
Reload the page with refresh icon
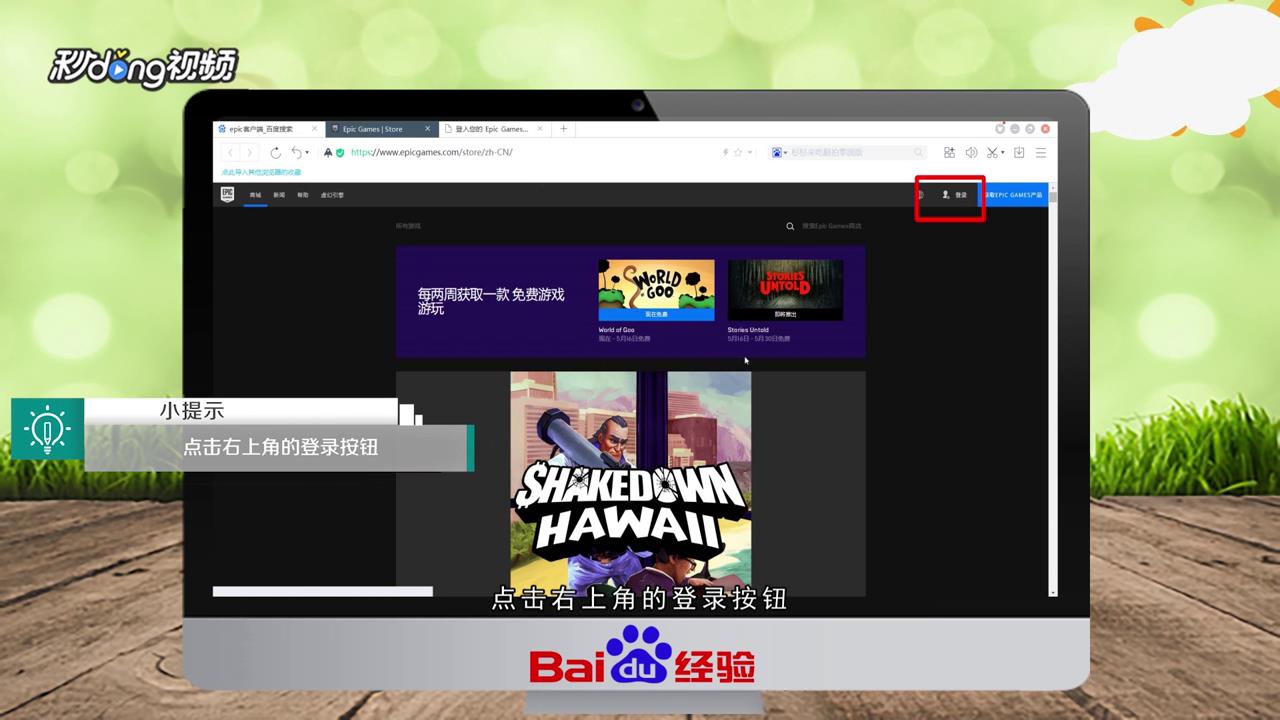[276, 153]
